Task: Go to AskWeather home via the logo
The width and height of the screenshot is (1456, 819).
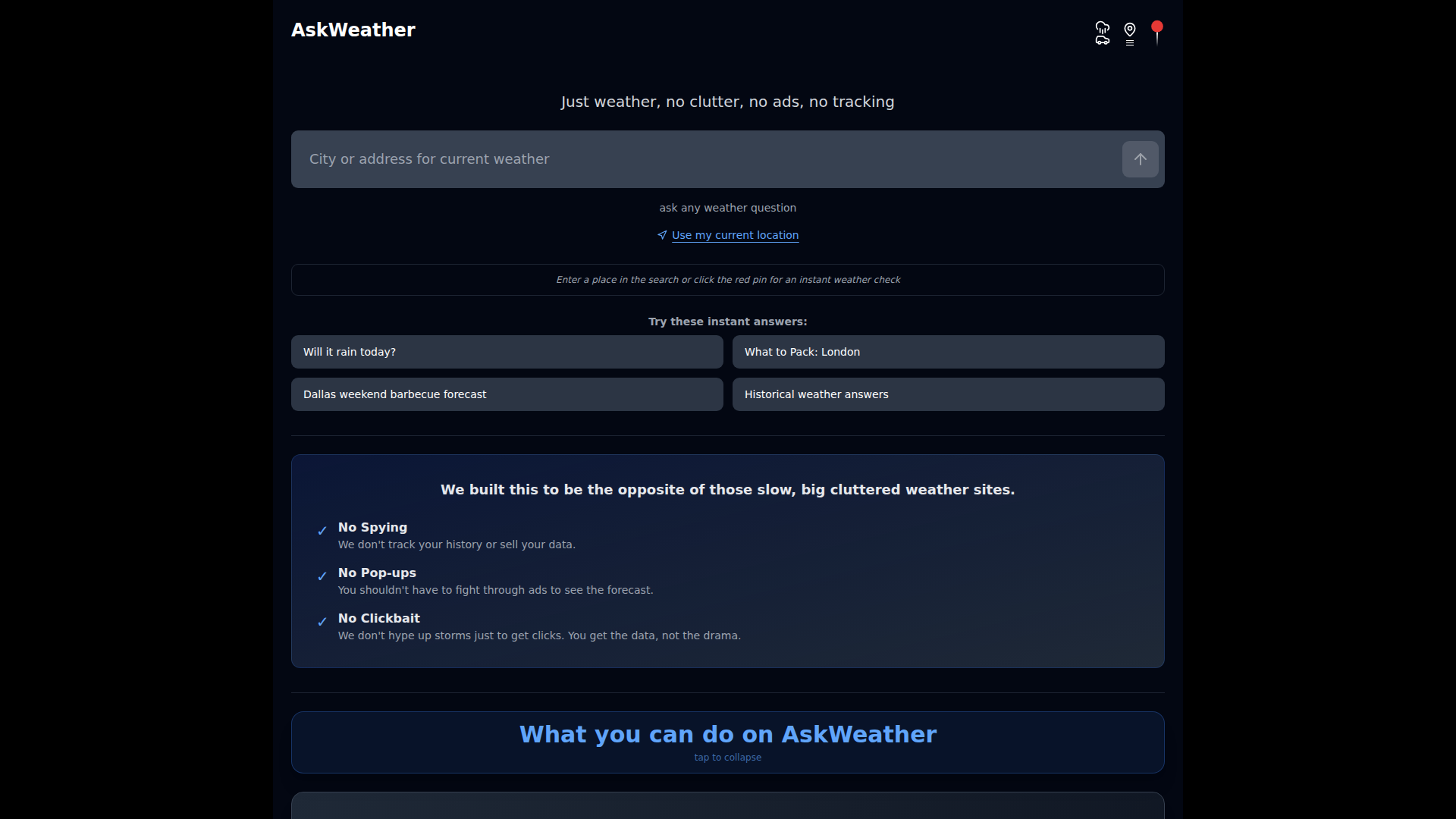Action: [x=353, y=30]
